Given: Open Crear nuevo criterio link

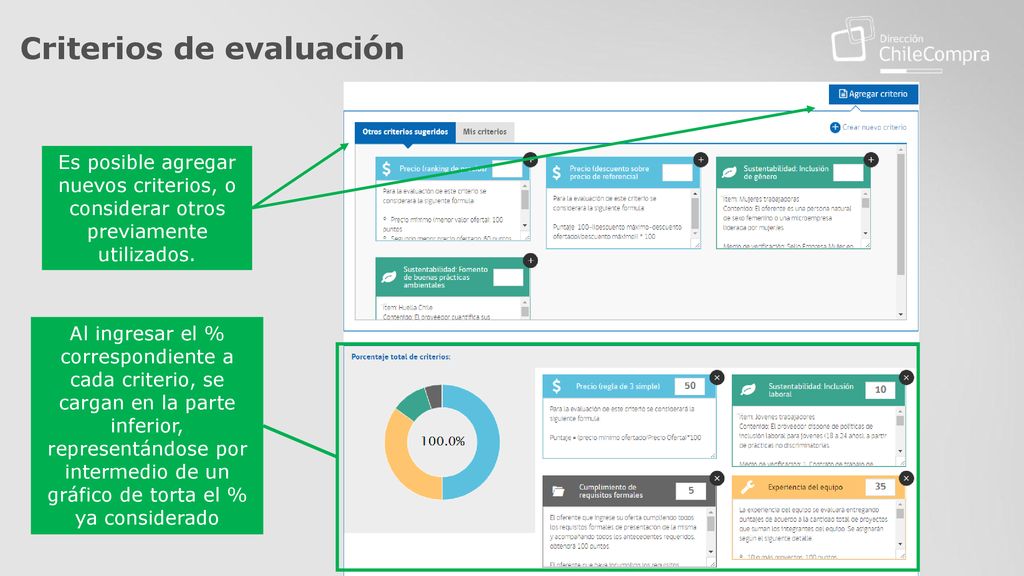Looking at the screenshot, I should [x=874, y=127].
